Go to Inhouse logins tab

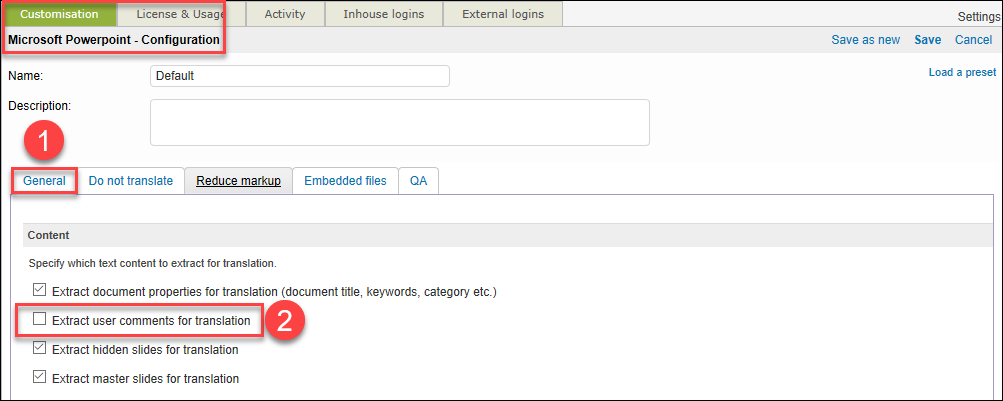(x=383, y=14)
